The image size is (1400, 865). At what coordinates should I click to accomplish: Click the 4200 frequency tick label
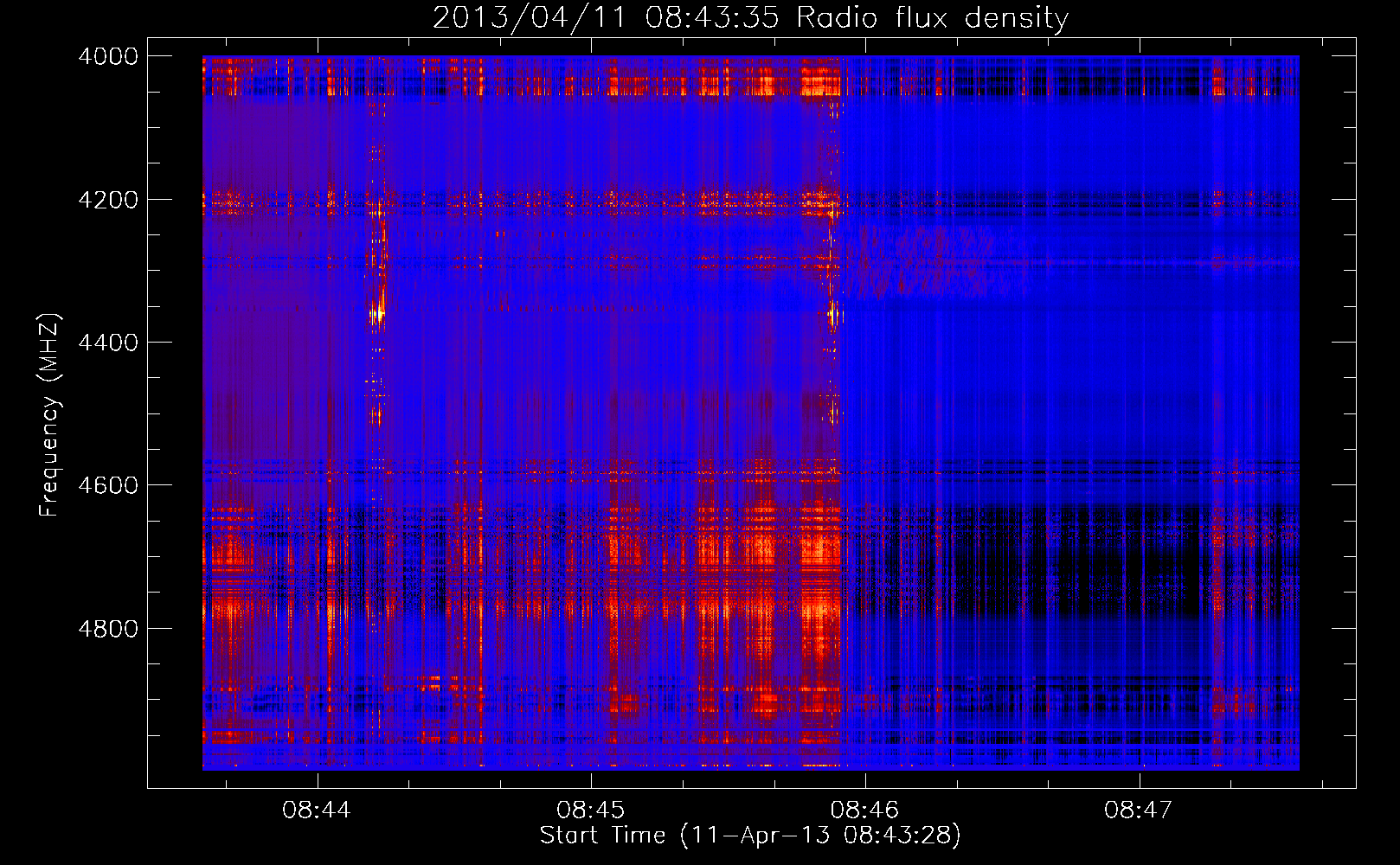point(108,200)
